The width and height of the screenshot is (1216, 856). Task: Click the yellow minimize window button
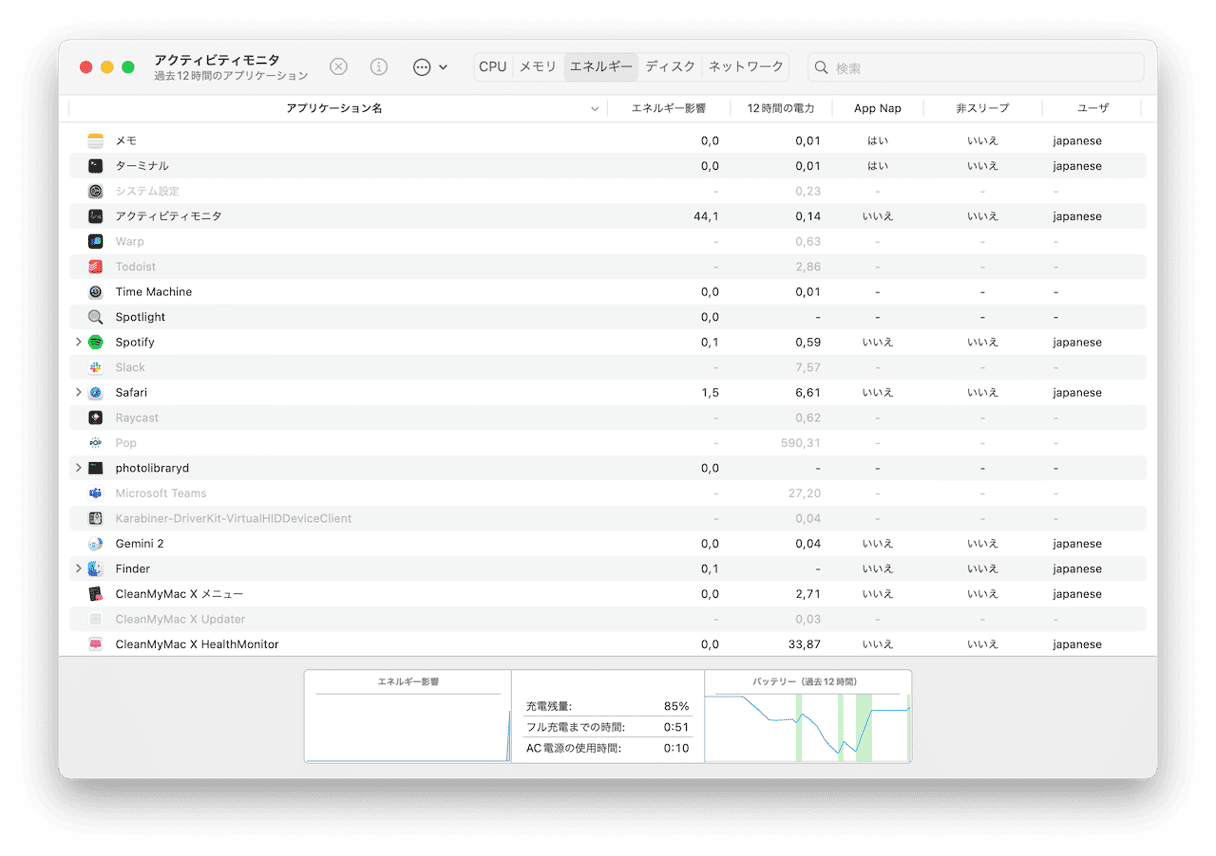pos(107,67)
